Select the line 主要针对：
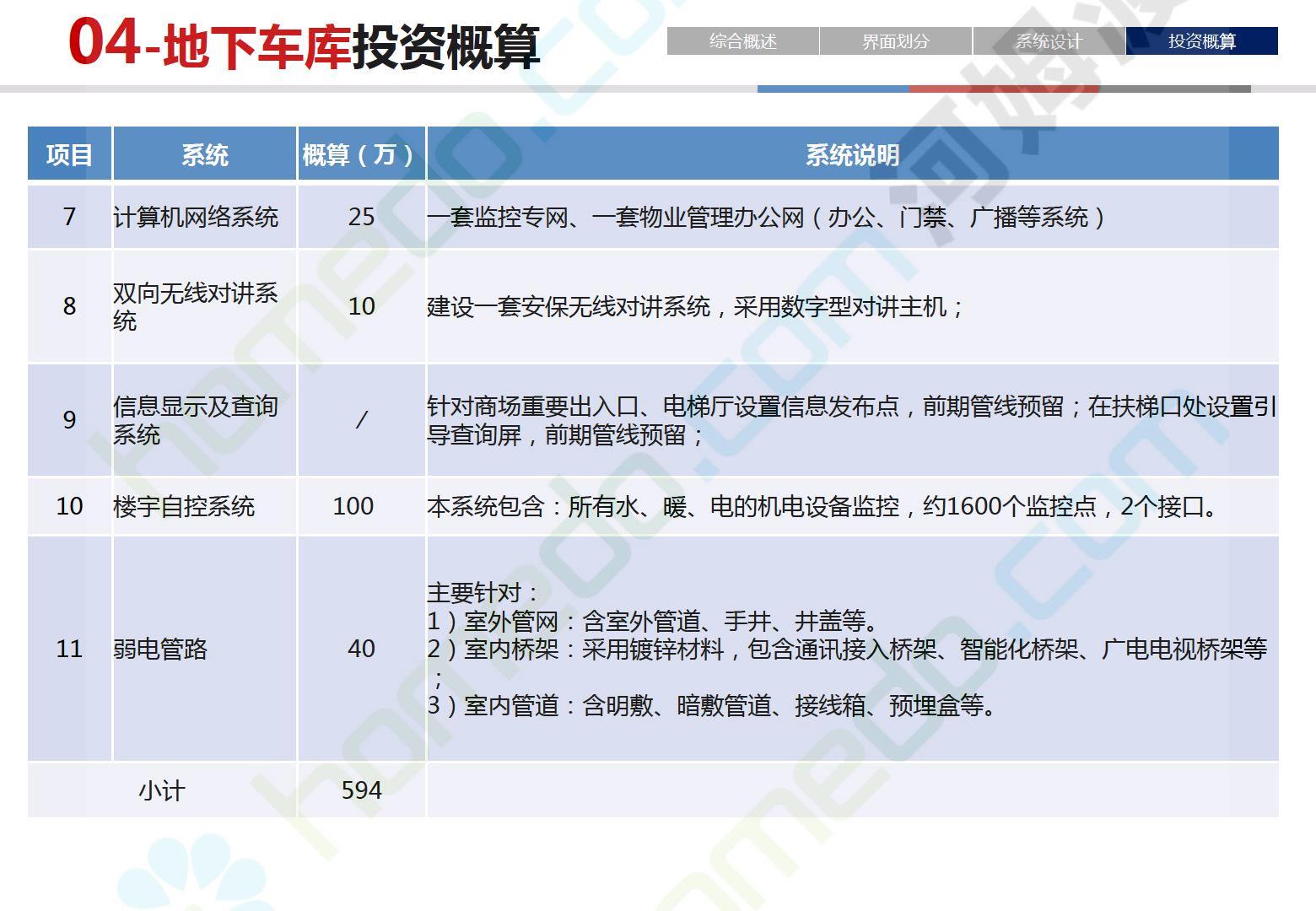 click(483, 593)
